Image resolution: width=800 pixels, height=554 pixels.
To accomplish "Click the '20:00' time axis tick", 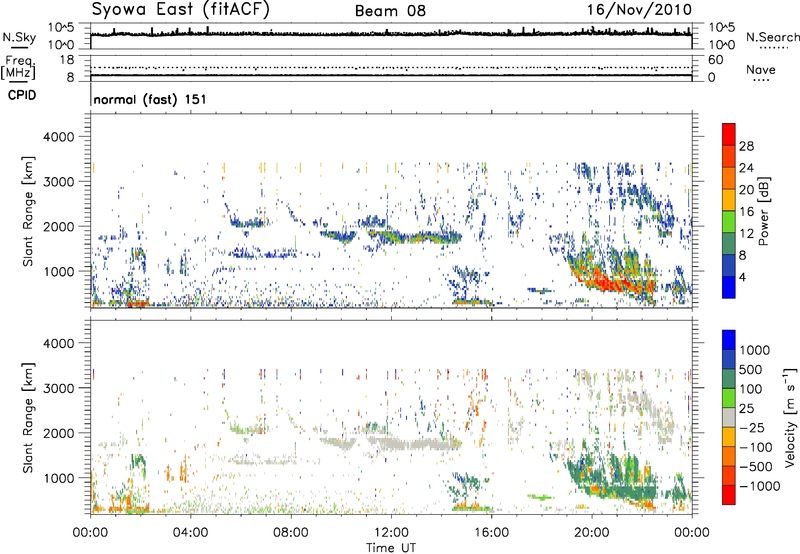I will point(591,533).
